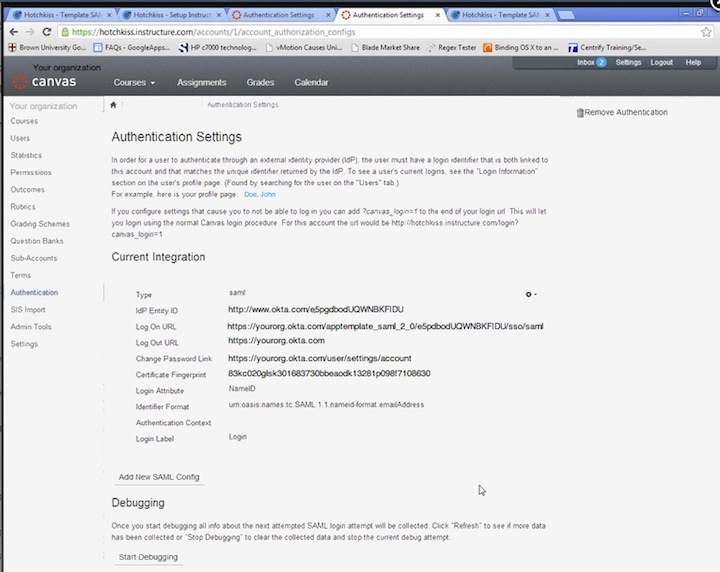
Task: Expand the Courses dropdown menu
Action: (134, 83)
